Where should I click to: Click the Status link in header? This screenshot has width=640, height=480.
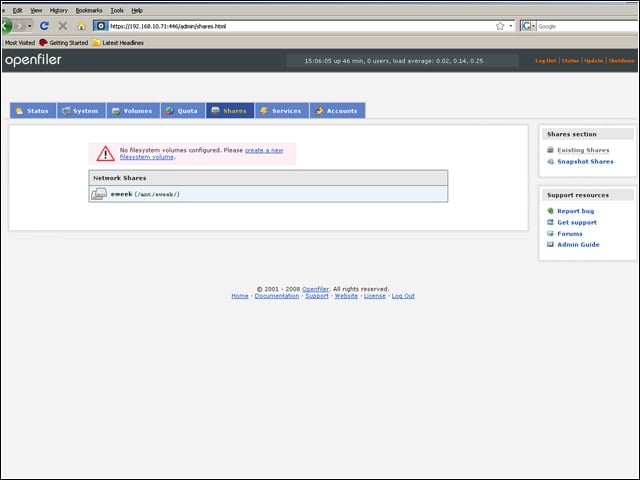click(x=570, y=61)
